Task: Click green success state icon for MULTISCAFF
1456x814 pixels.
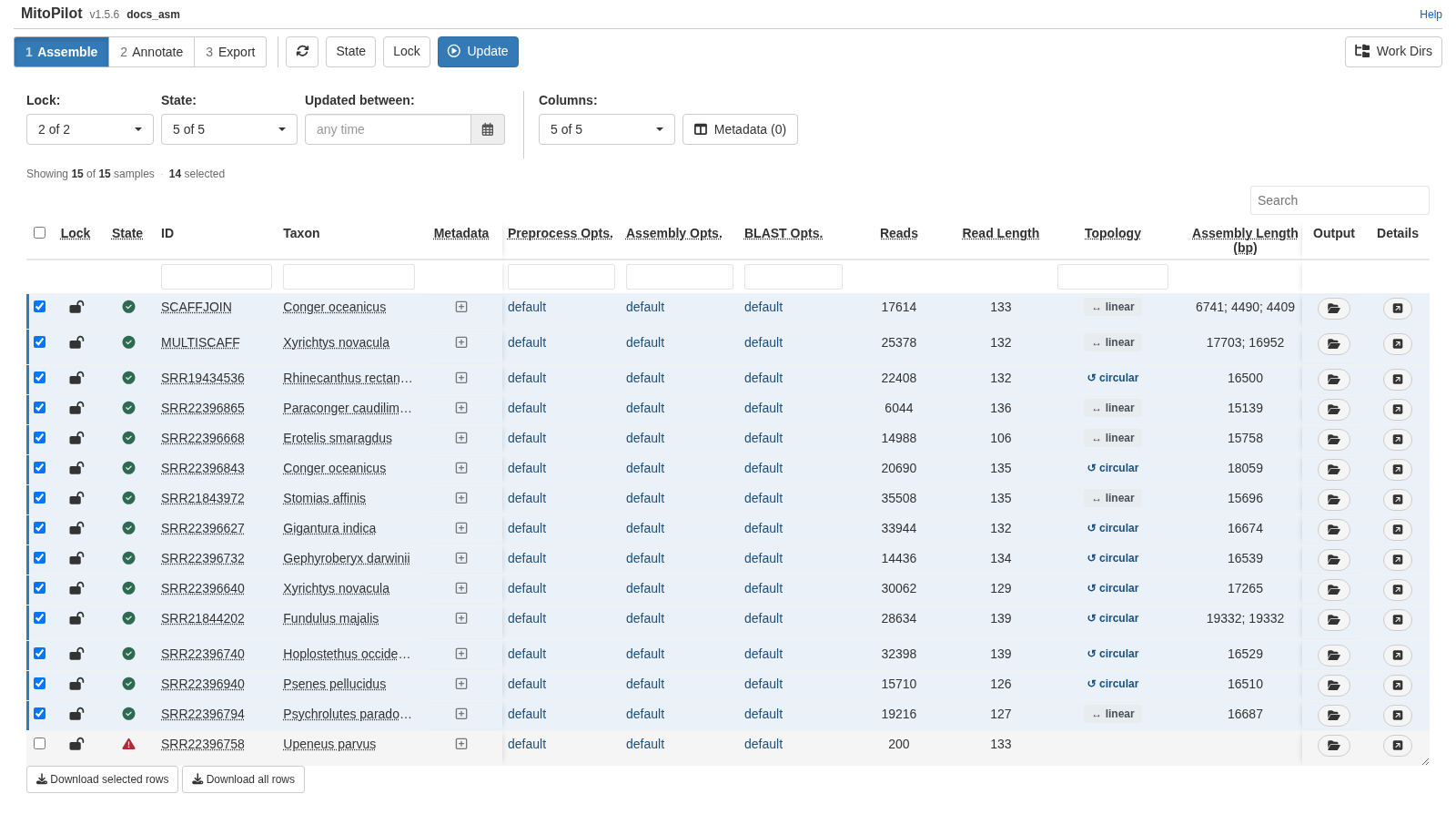Action: click(128, 342)
